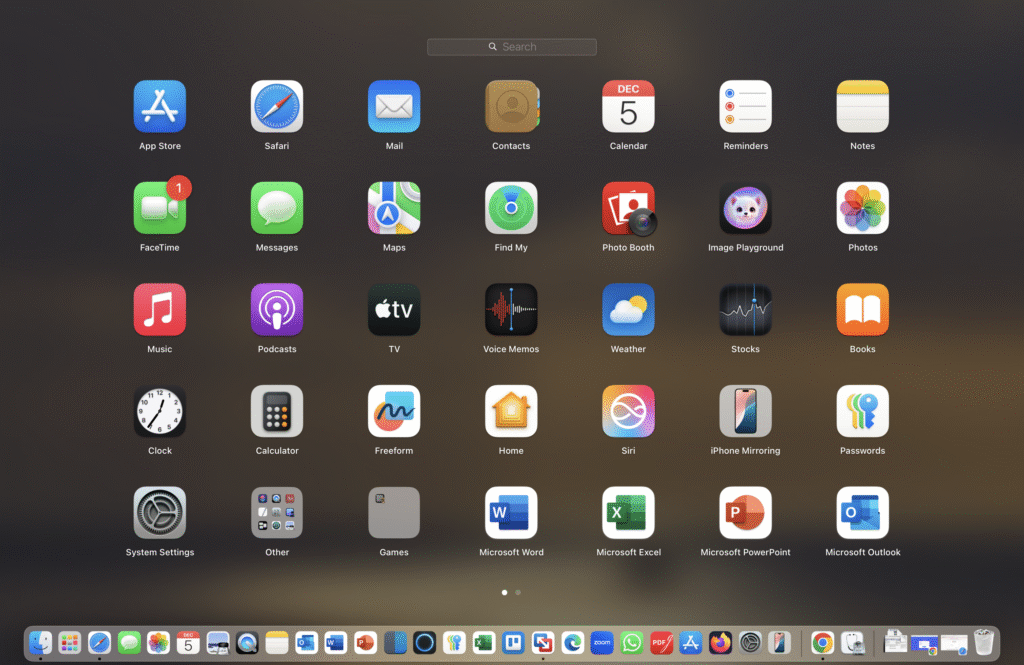Open the Other folder

coord(277,512)
